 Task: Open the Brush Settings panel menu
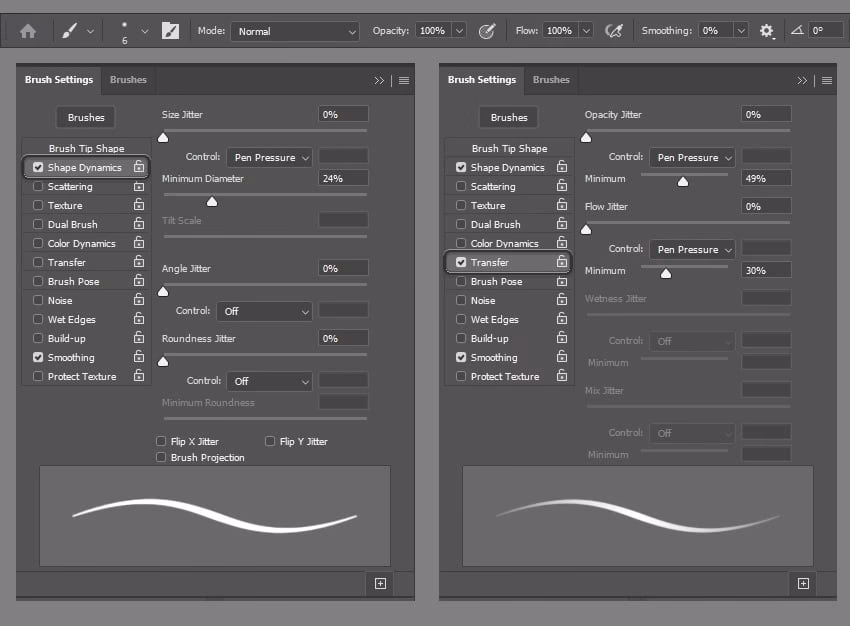pos(403,80)
